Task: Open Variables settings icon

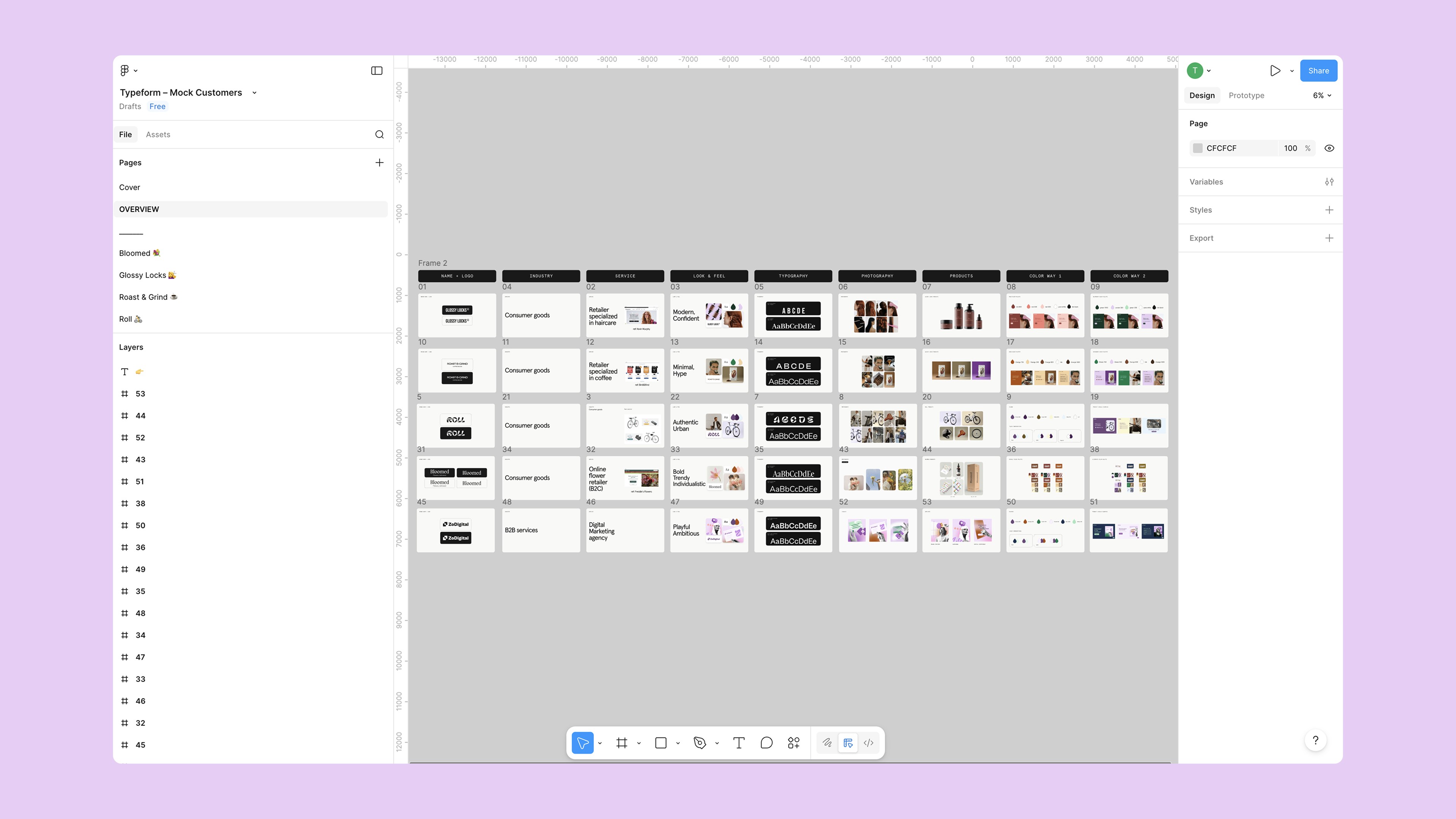Action: point(1329,182)
